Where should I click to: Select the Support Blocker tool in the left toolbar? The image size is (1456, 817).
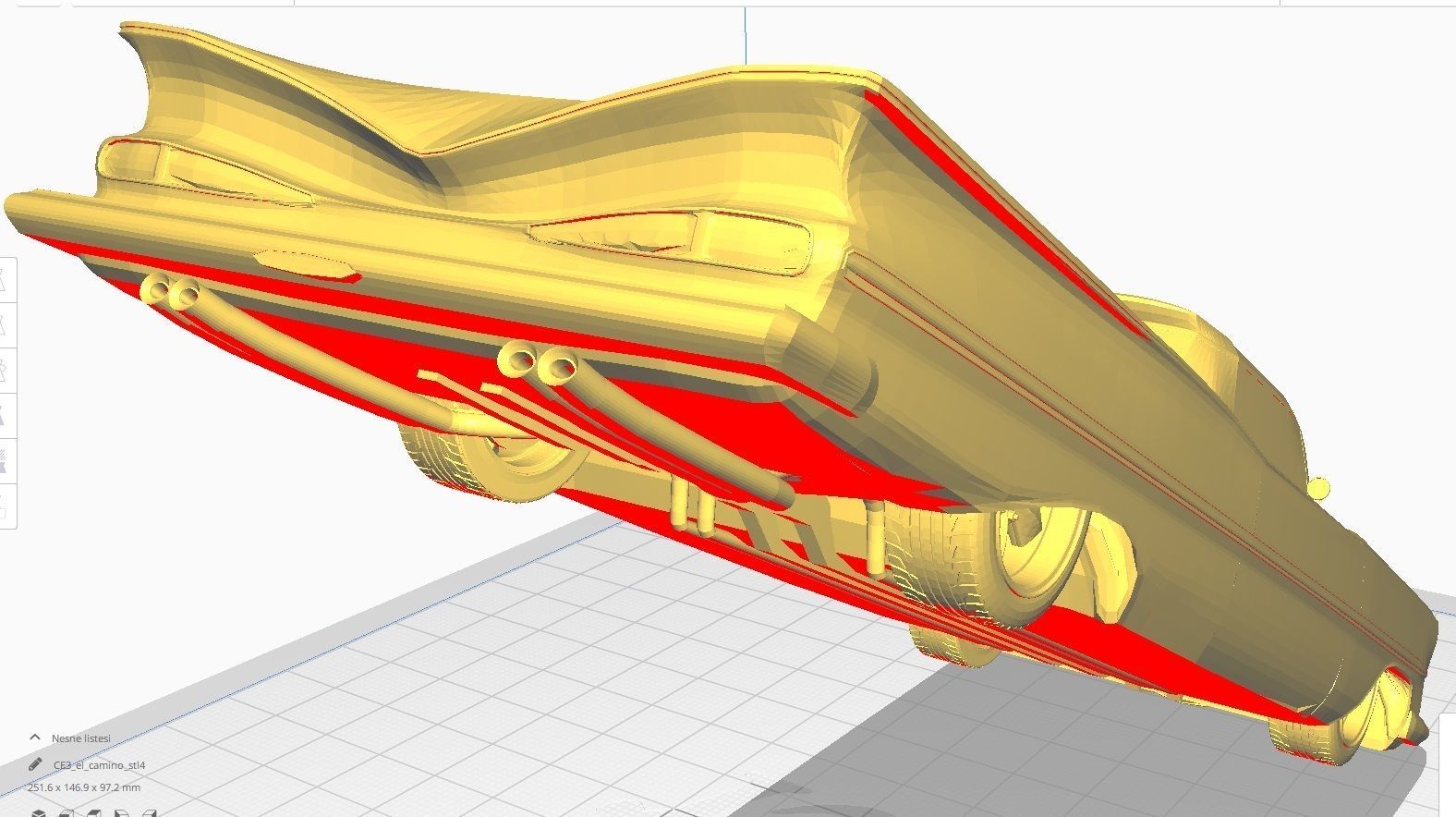click(6, 505)
